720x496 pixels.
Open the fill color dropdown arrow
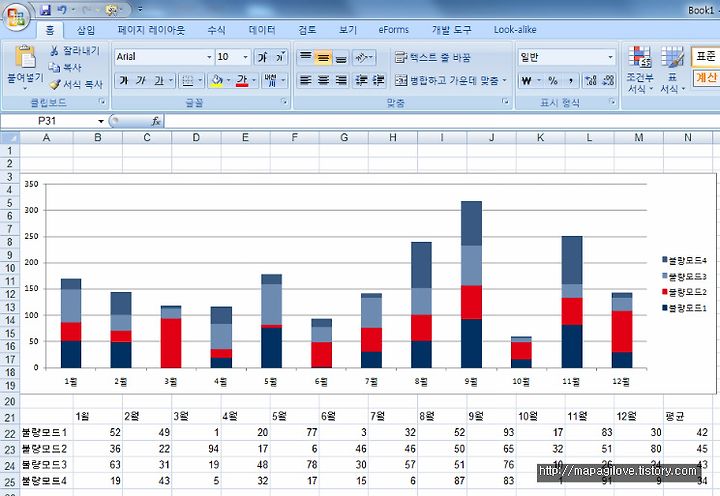point(228,81)
